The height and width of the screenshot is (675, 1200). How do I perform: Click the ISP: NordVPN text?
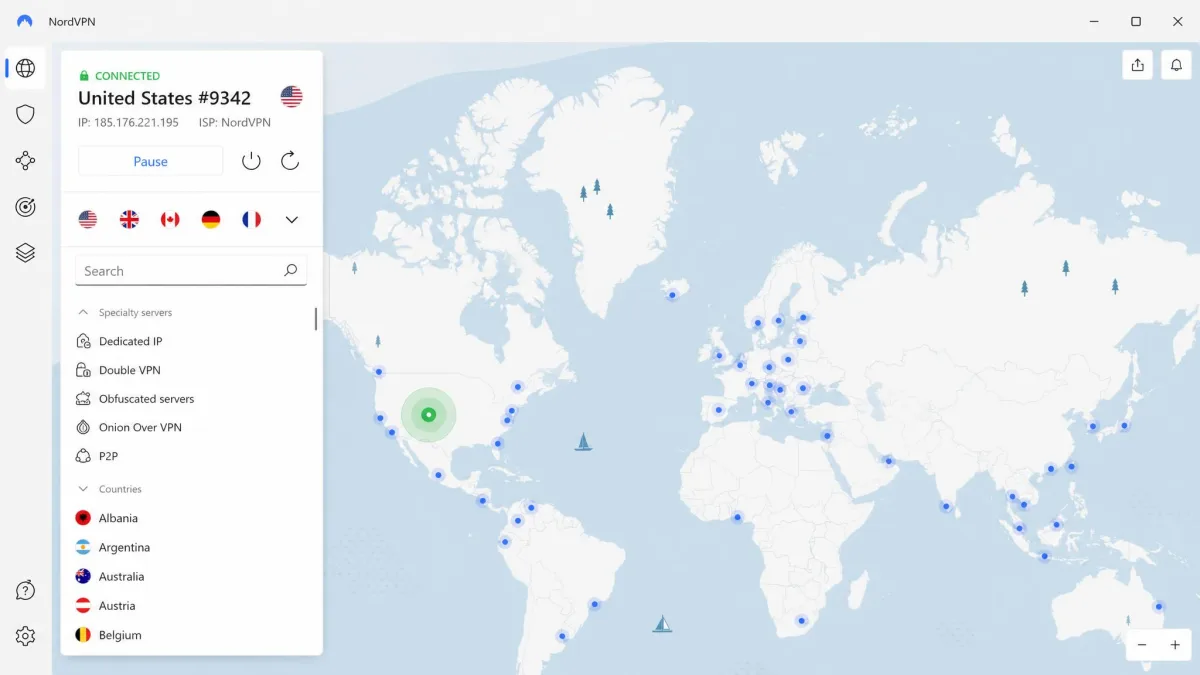235,122
